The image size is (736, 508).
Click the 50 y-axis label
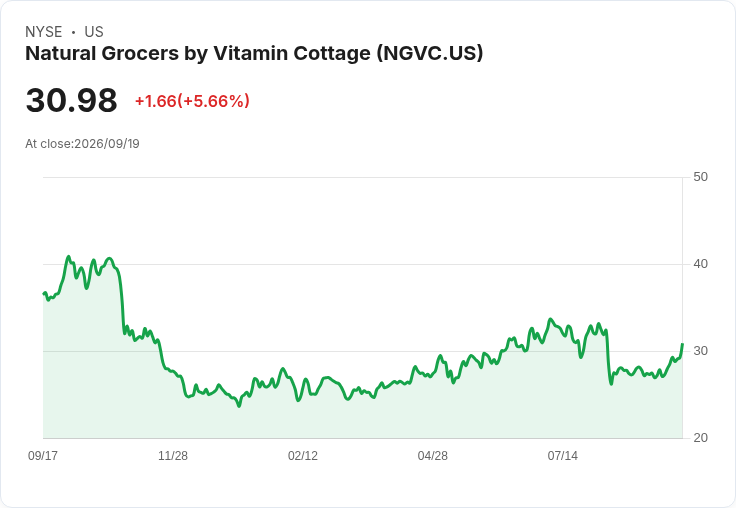tap(700, 177)
